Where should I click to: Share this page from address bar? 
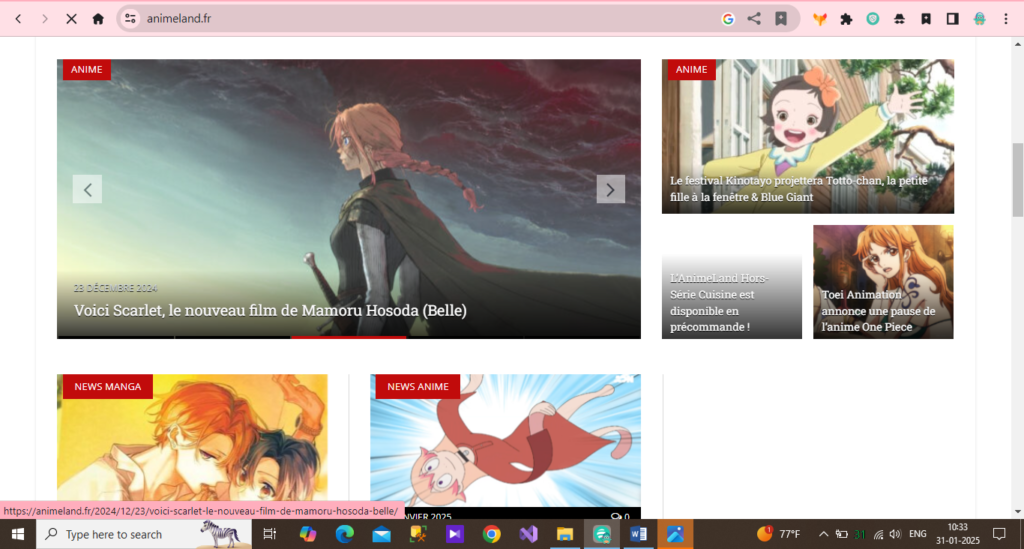click(x=754, y=19)
